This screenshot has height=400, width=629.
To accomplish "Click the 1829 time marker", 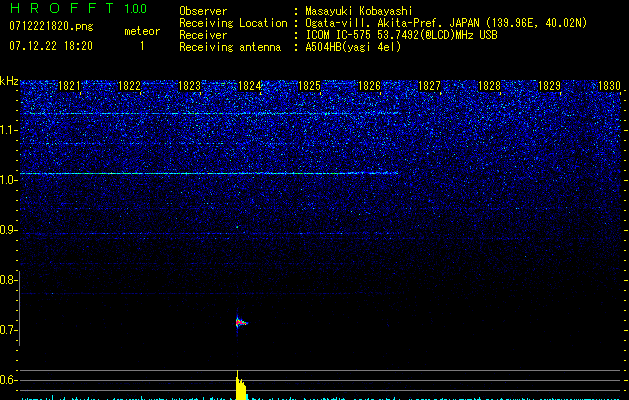I will pos(549,86).
